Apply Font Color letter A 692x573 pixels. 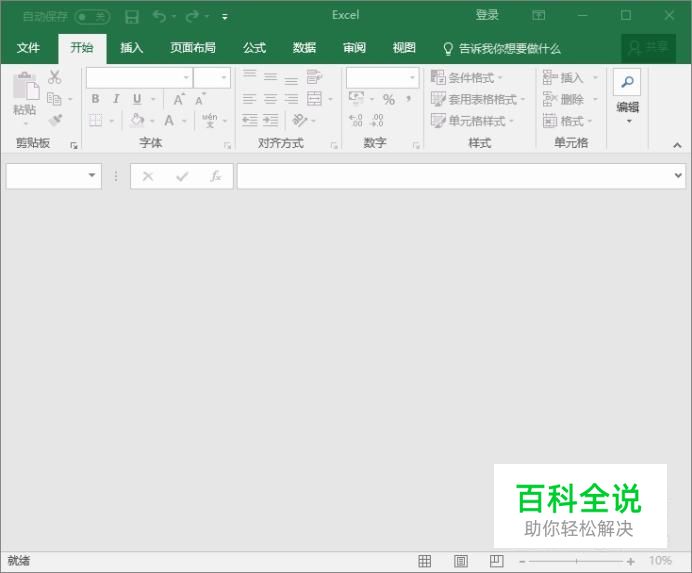(x=169, y=120)
